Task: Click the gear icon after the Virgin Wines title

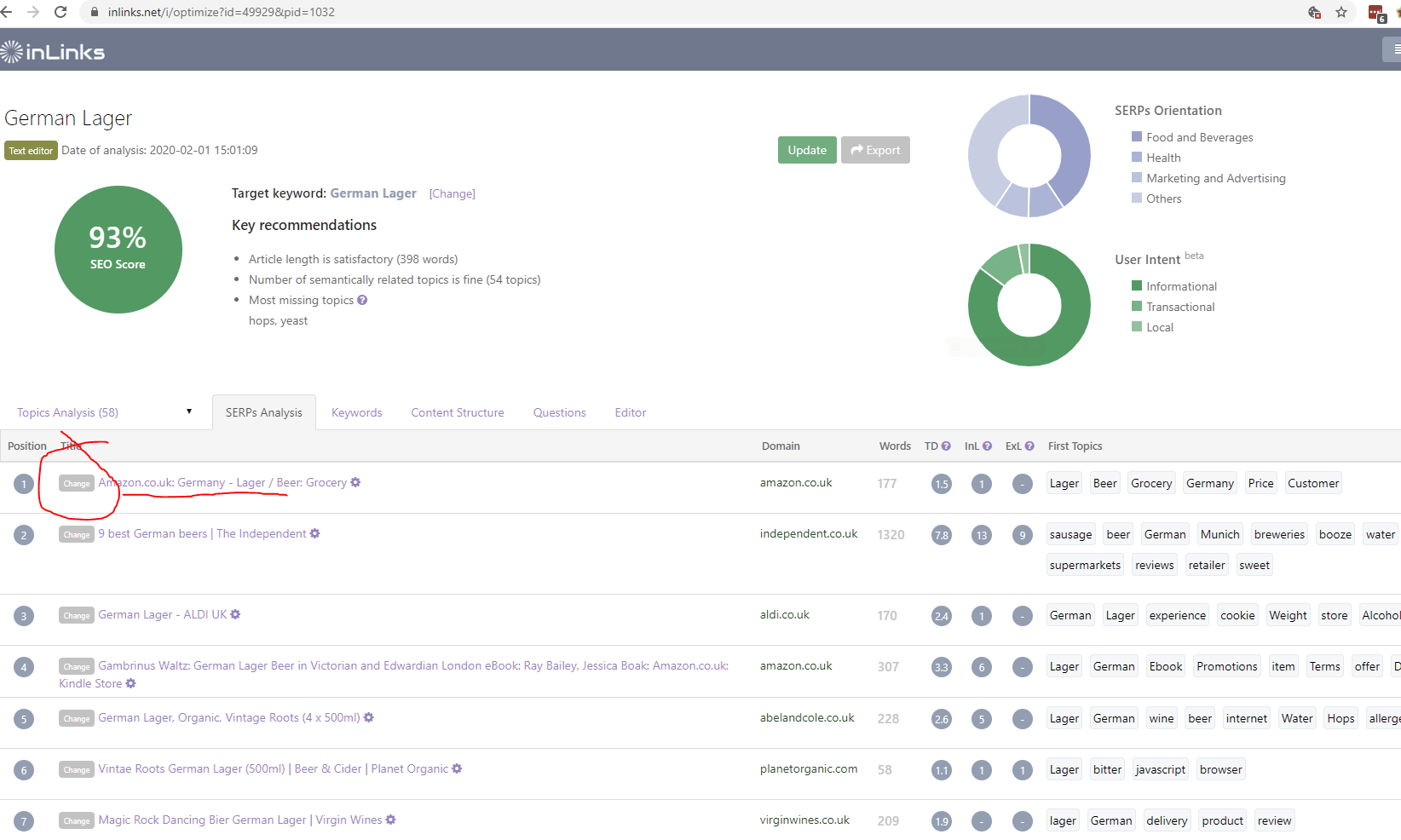Action: point(390,820)
